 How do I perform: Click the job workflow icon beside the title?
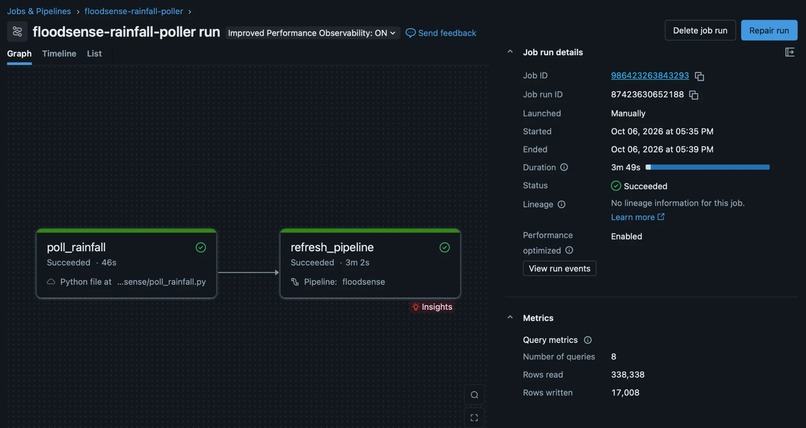[x=17, y=32]
